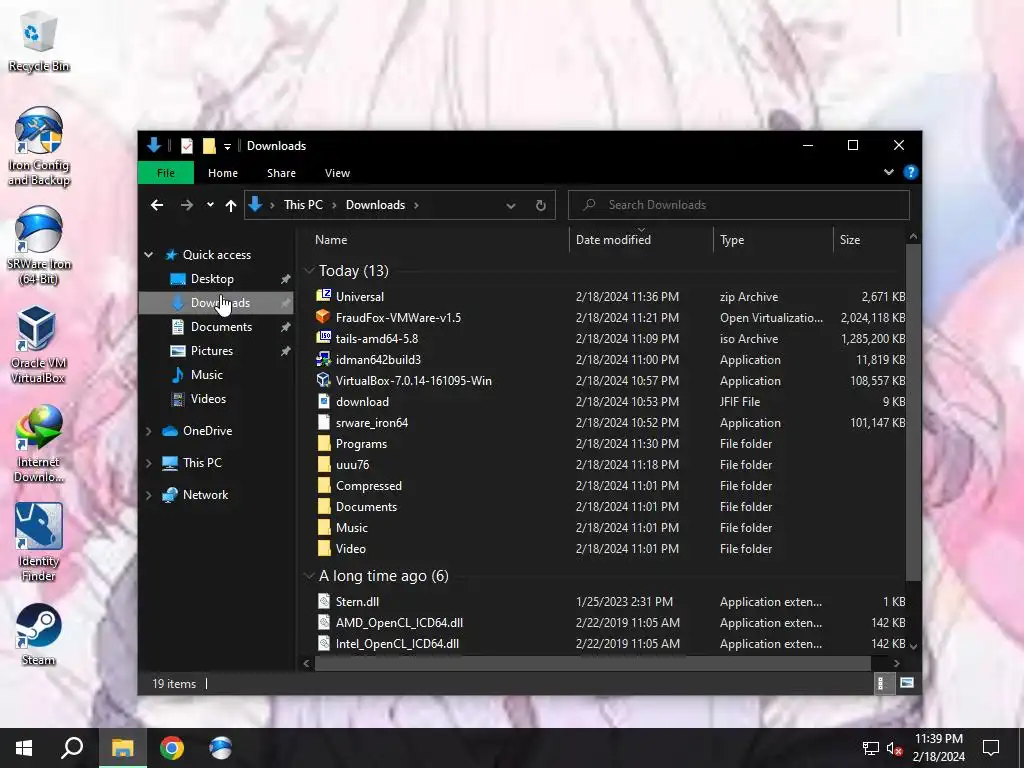Click This PC in the address breadcrumb

303,205
